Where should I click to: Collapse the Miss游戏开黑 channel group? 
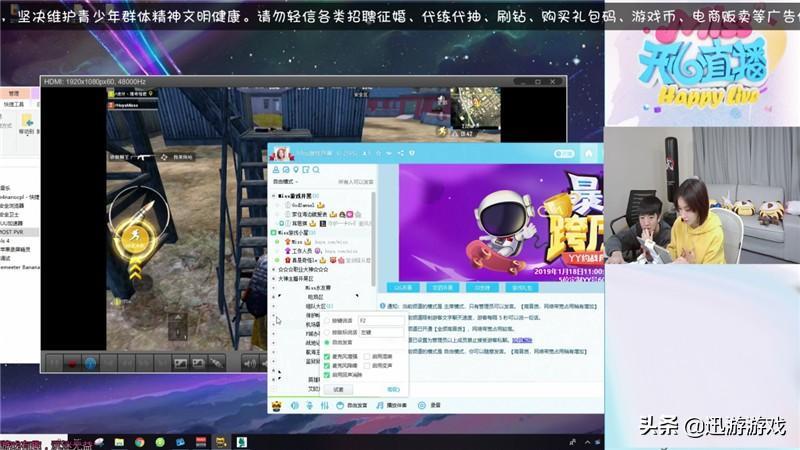(x=274, y=196)
